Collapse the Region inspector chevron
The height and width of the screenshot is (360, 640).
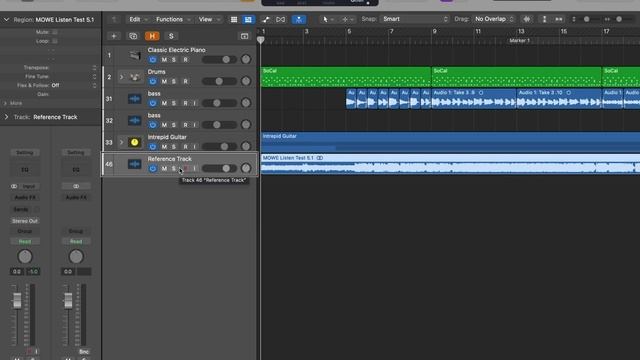coord(6,19)
